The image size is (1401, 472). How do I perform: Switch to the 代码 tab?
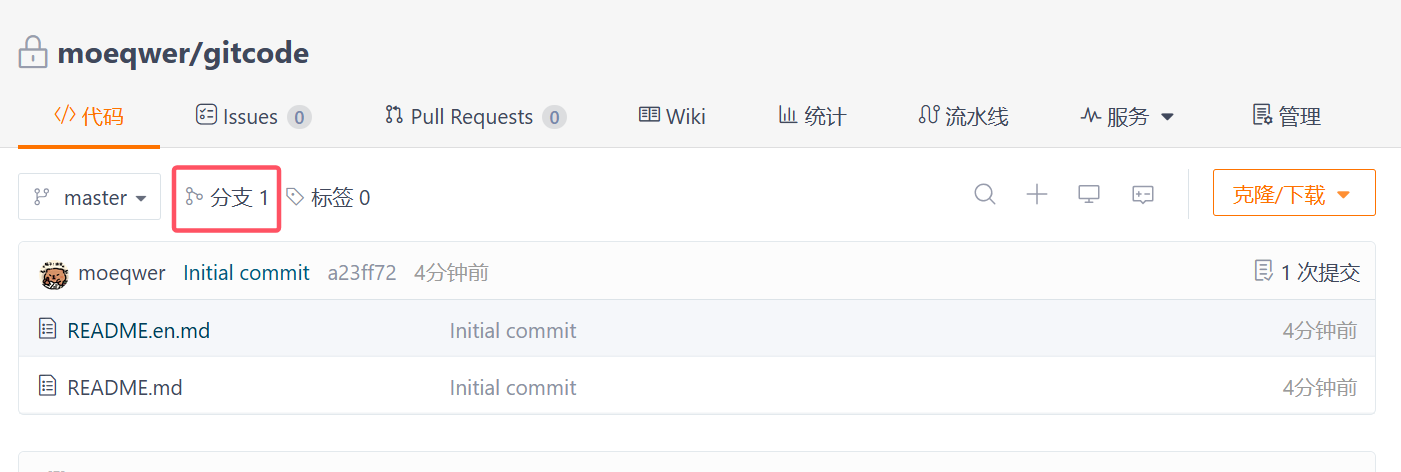pos(89,116)
